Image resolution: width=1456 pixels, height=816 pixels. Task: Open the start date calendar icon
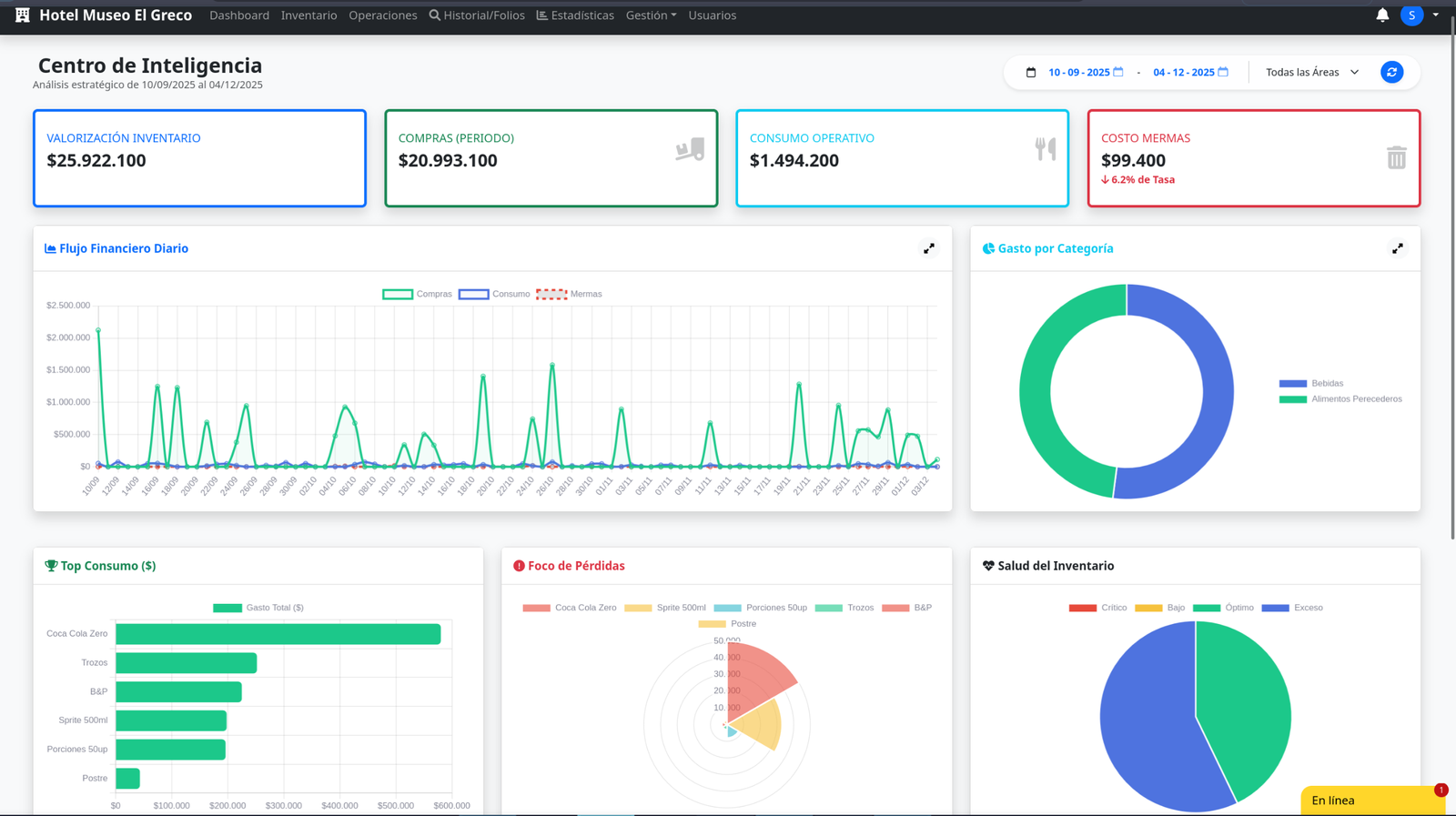(x=1118, y=72)
